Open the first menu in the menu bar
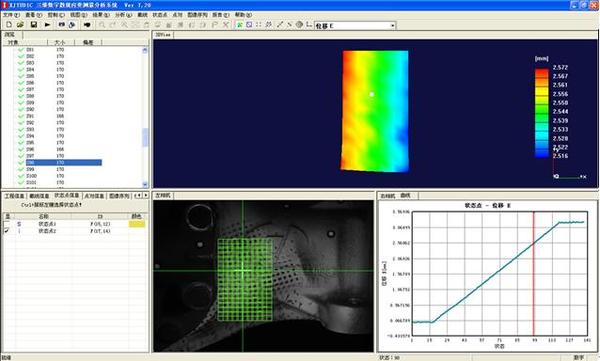The width and height of the screenshot is (600, 361). coord(11,15)
